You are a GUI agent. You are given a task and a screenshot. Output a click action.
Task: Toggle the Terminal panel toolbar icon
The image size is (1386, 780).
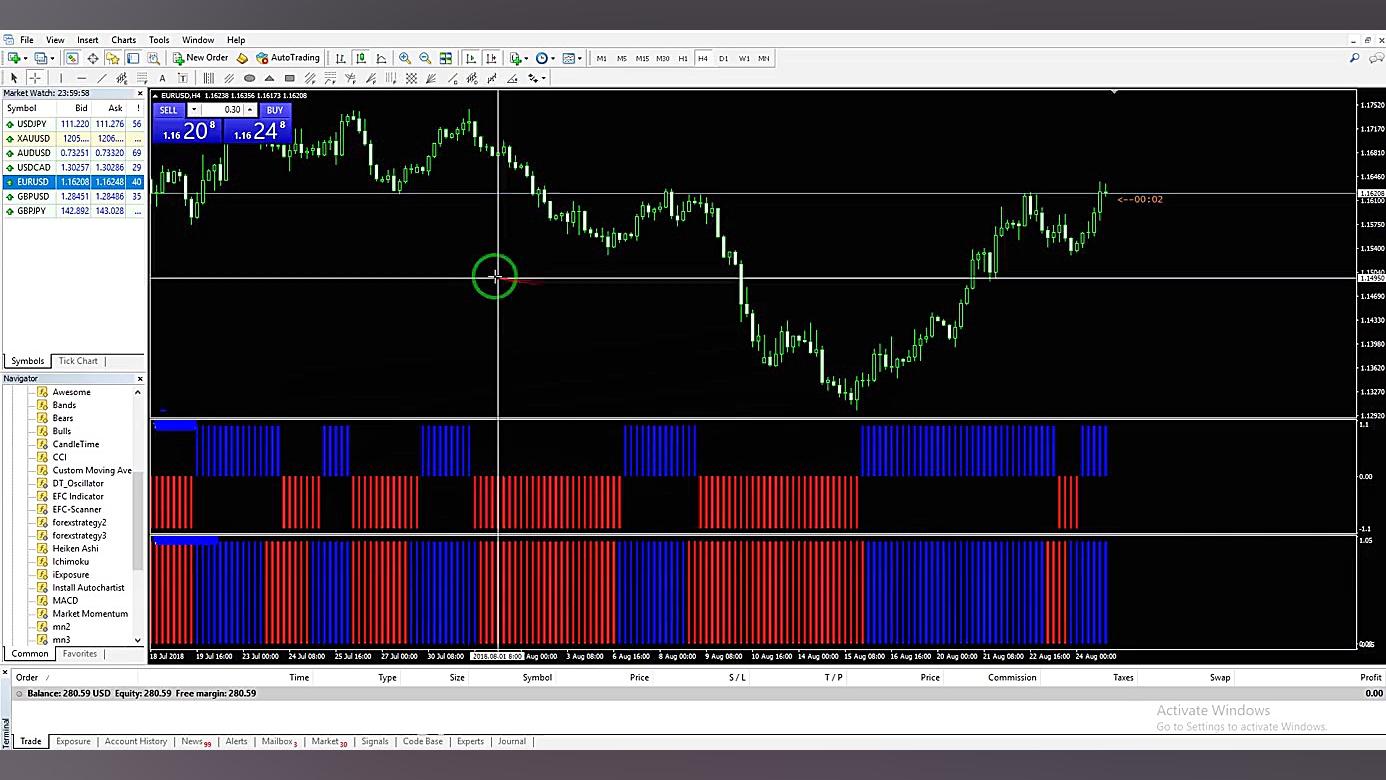pos(133,58)
